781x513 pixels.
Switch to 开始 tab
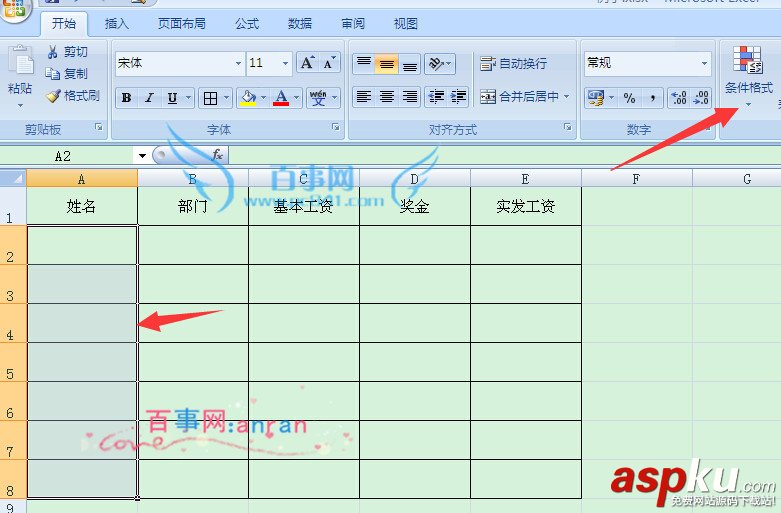(x=64, y=23)
